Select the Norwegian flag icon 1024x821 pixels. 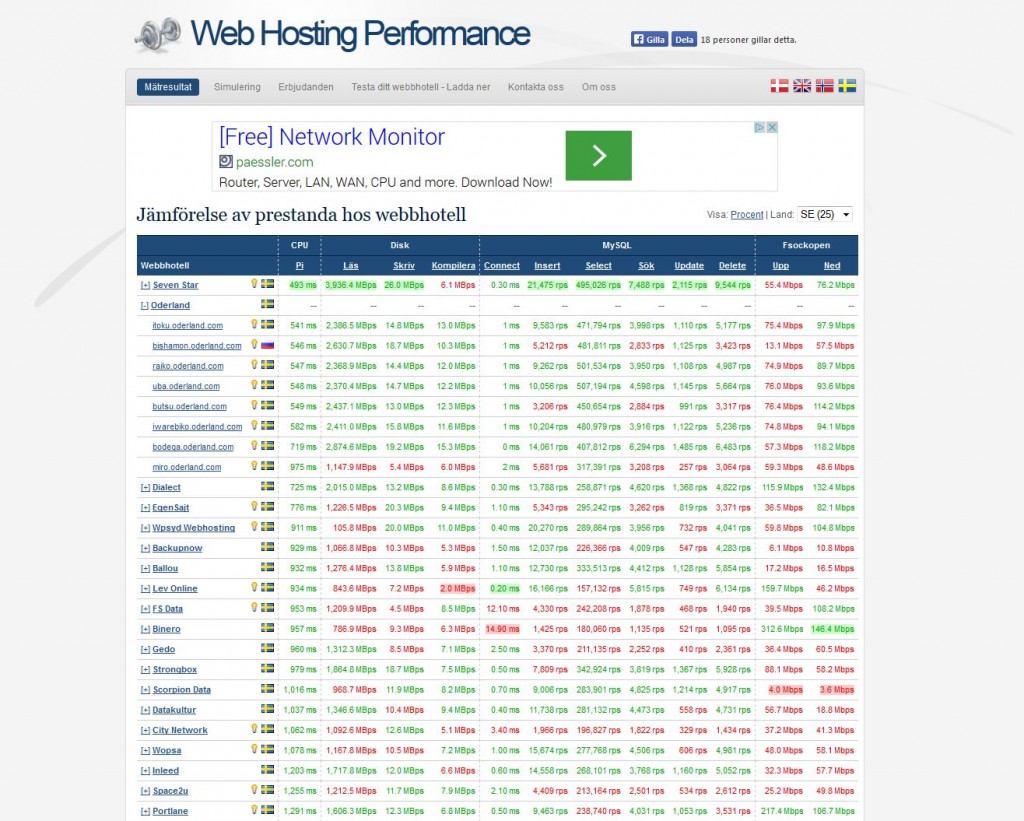[824, 86]
